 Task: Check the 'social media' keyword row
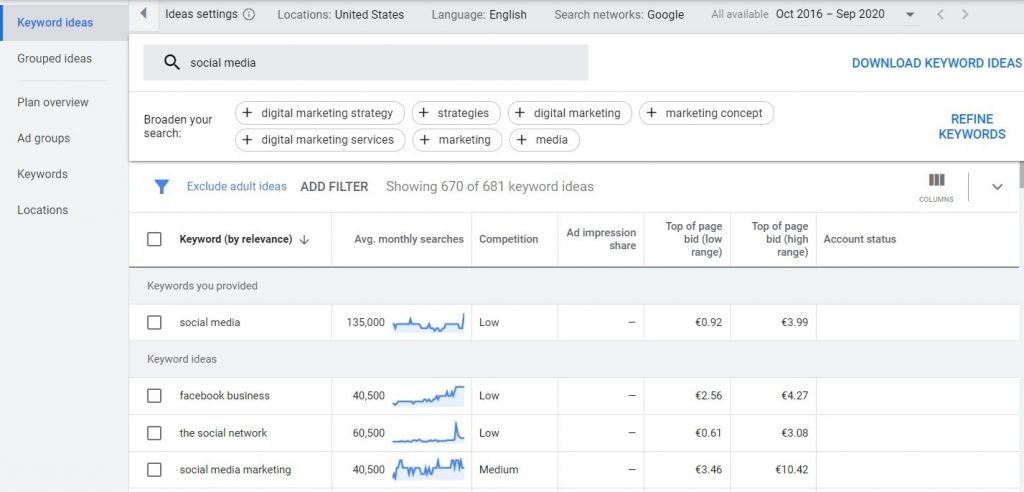tap(154, 322)
